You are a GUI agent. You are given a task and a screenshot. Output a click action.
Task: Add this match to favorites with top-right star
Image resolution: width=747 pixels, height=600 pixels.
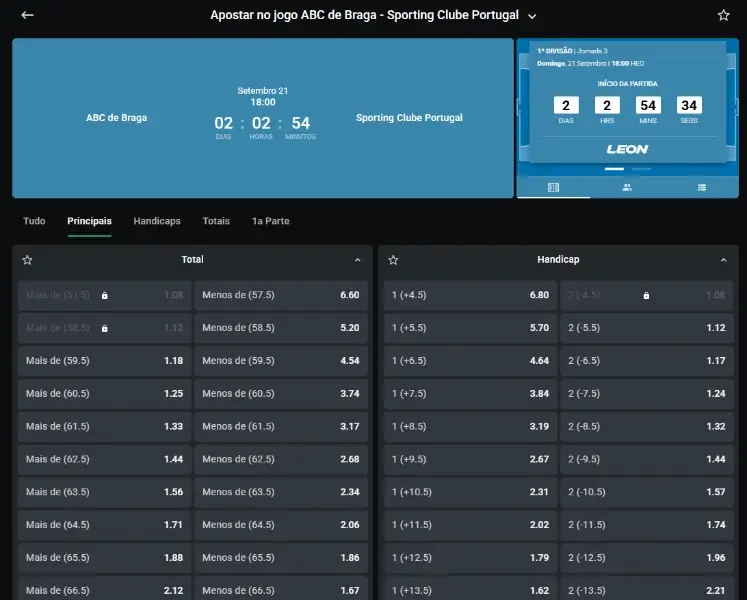click(x=724, y=15)
